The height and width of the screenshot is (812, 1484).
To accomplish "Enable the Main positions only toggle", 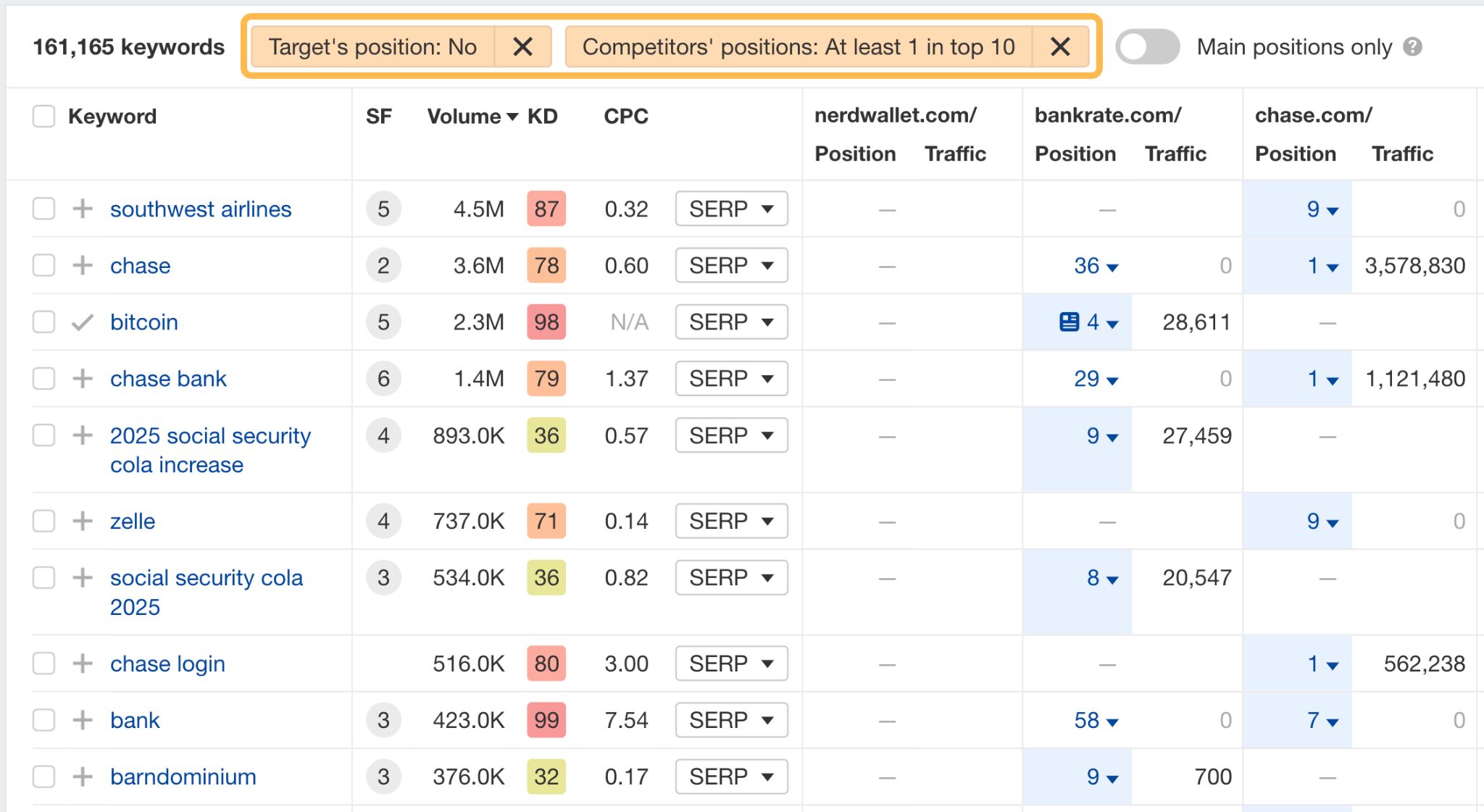I will pos(1147,46).
